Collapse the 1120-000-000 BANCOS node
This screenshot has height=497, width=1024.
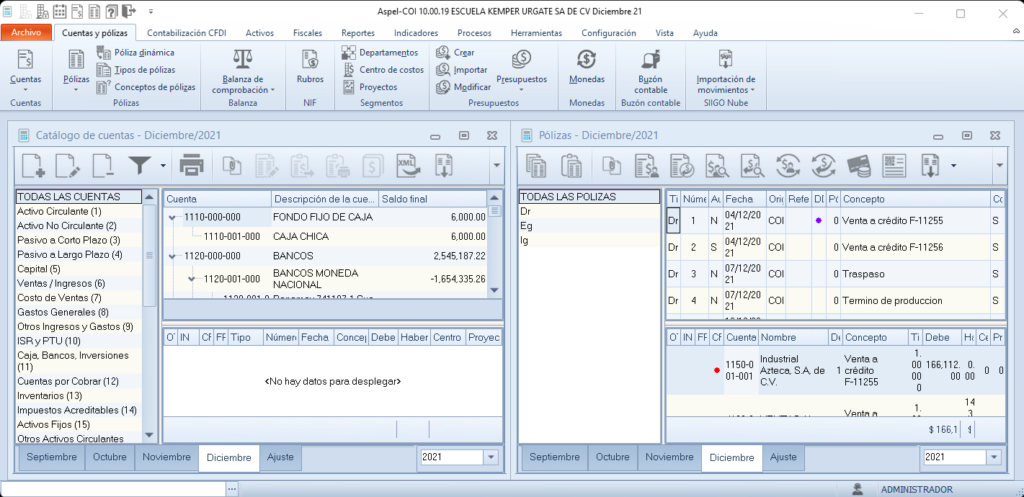tap(173, 257)
